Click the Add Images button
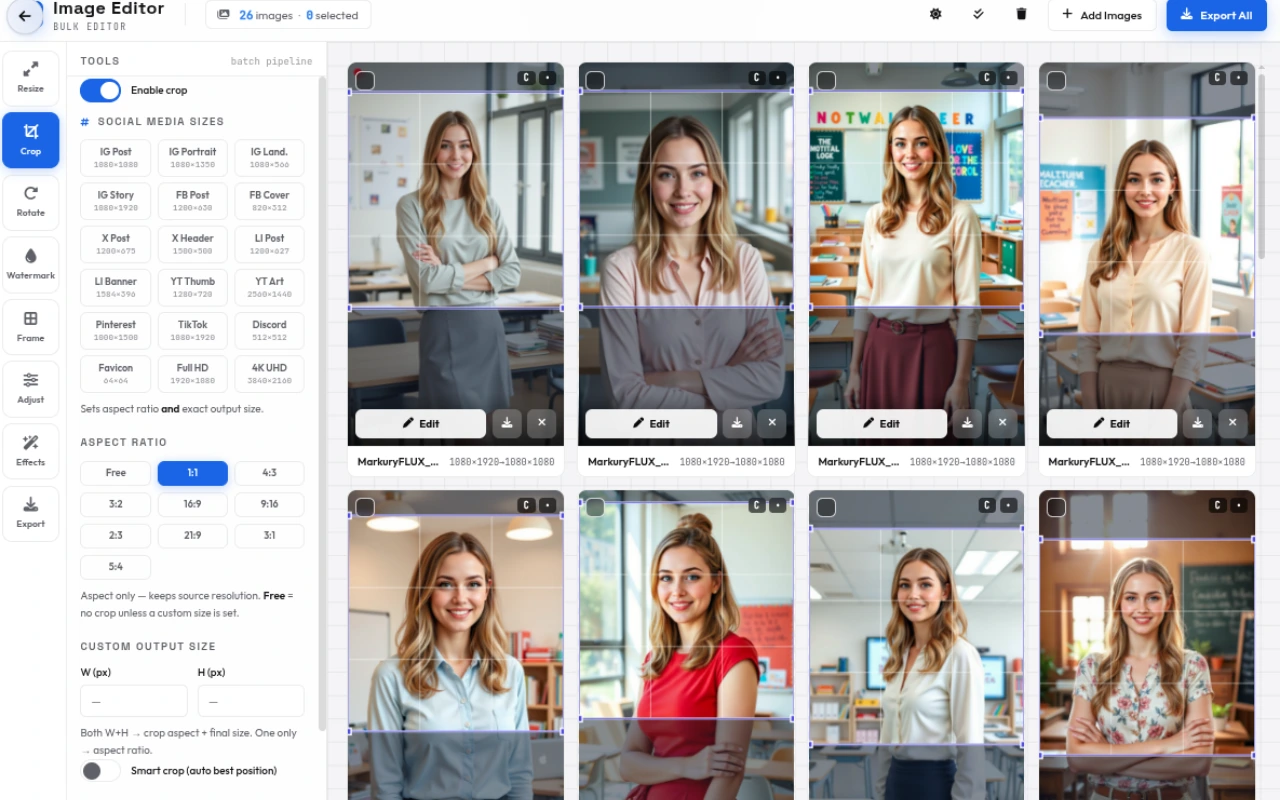This screenshot has width=1280, height=800. tap(1102, 15)
